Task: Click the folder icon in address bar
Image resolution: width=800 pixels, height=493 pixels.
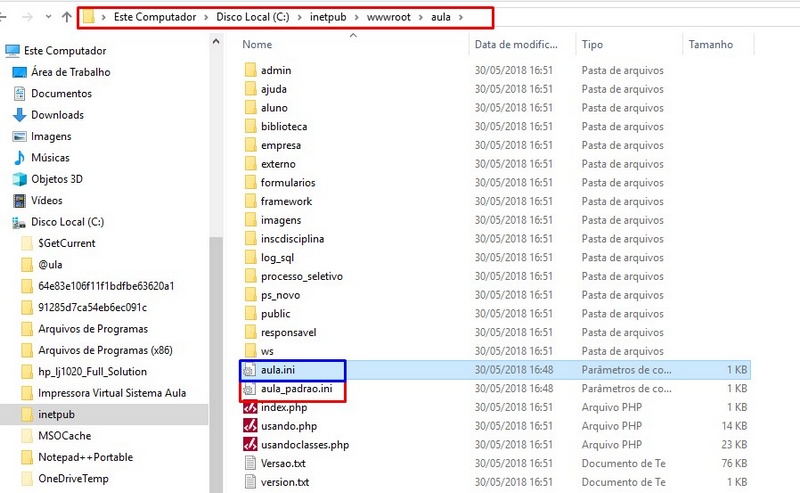Action: [x=89, y=17]
